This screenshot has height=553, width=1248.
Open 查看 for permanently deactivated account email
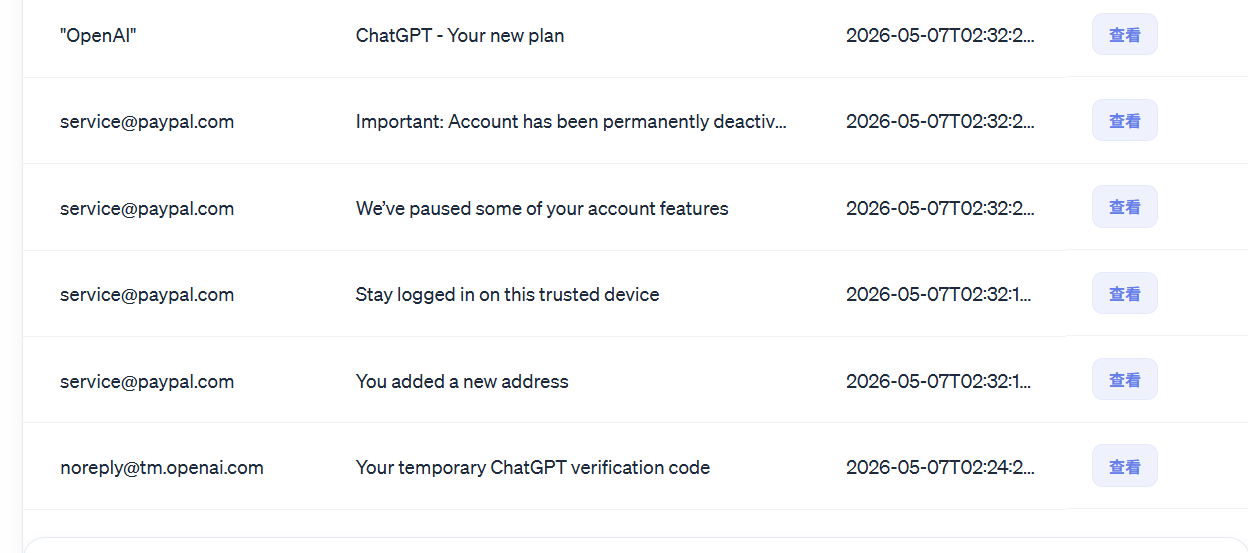click(1124, 121)
